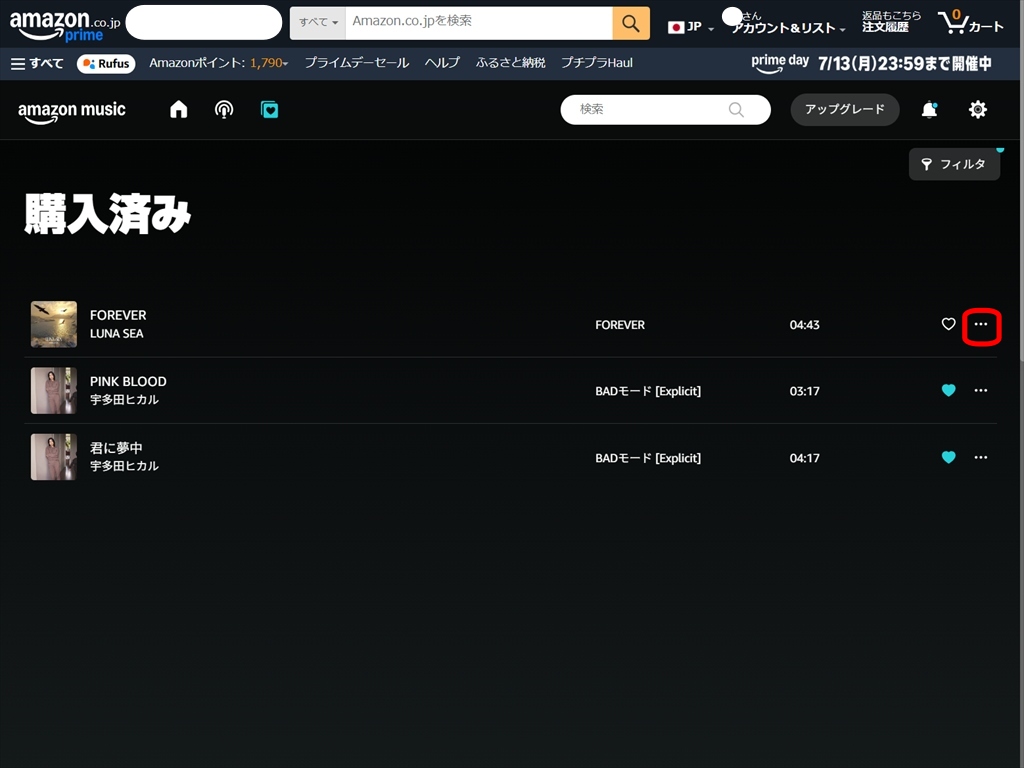Click the 04:43 duration text
The image size is (1024, 768).
click(804, 325)
